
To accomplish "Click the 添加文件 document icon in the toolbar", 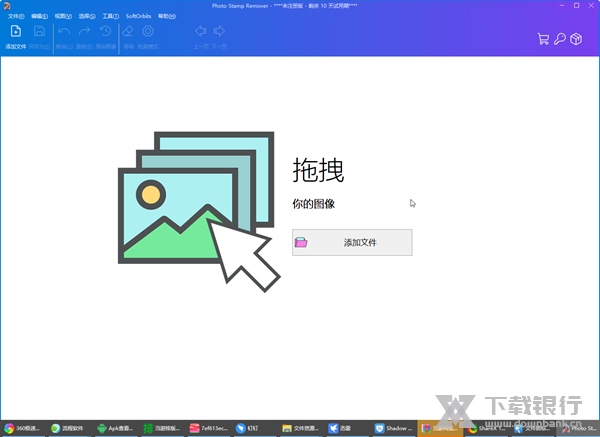I will 16,31.
